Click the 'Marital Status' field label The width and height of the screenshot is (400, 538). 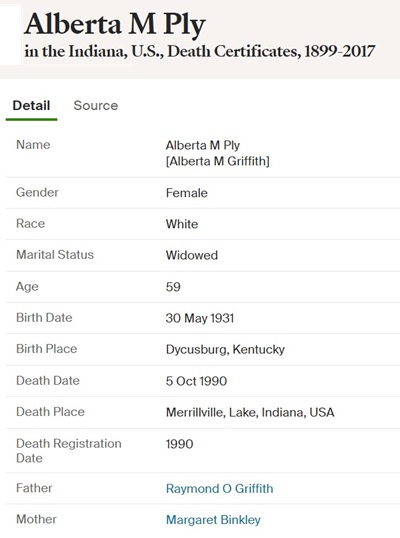(x=55, y=255)
